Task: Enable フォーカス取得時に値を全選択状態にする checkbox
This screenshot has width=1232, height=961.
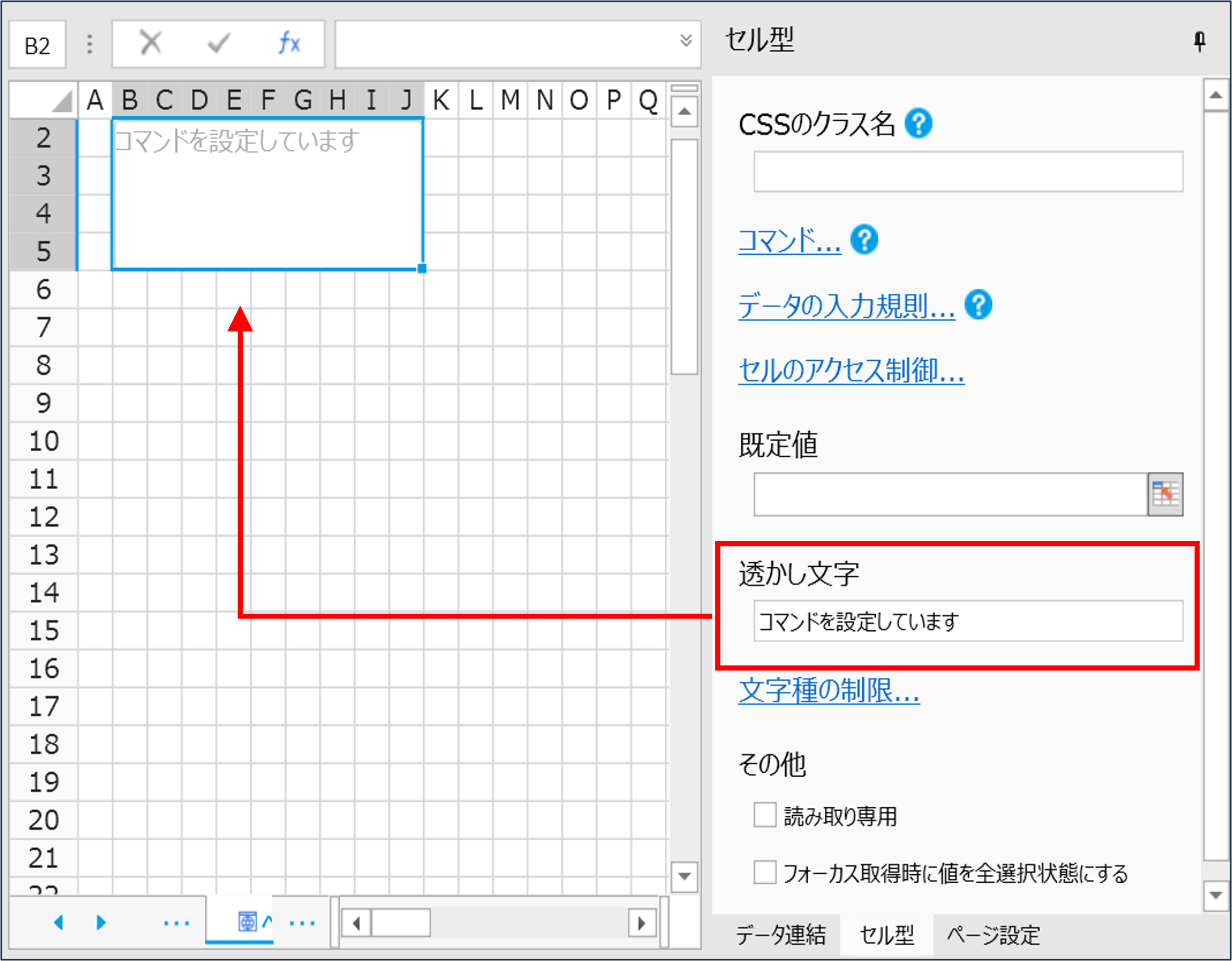Action: (765, 872)
